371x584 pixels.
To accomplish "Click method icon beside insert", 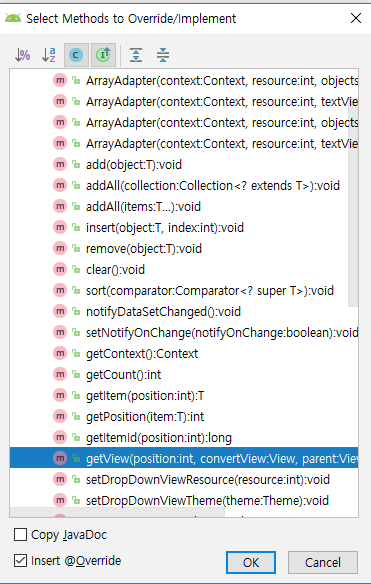I will pos(60,227).
